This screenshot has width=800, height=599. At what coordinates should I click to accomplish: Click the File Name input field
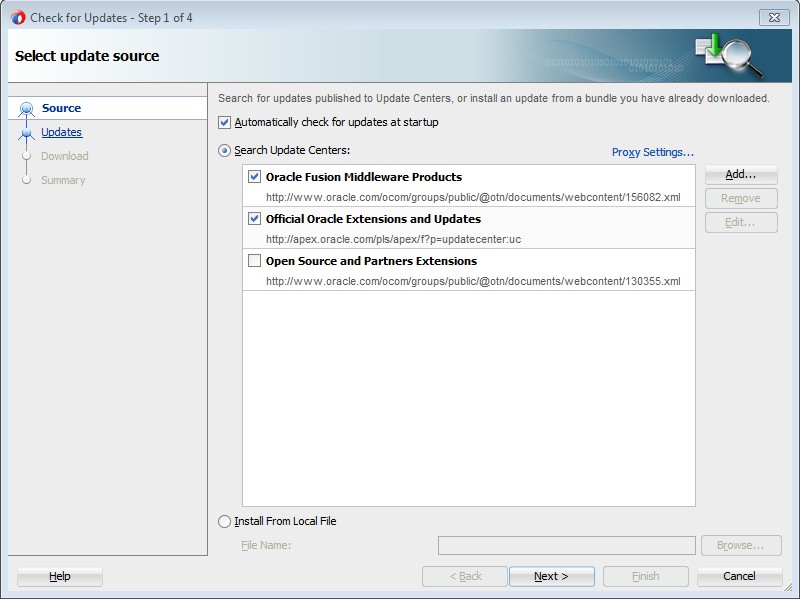[x=566, y=545]
